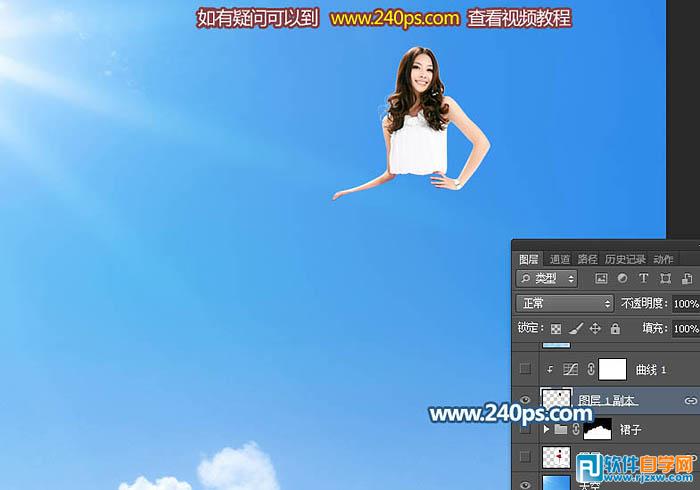Viewport: 700px width, 490px height.
Task: Select 天空 blue layer thumbnail
Action: click(556, 483)
